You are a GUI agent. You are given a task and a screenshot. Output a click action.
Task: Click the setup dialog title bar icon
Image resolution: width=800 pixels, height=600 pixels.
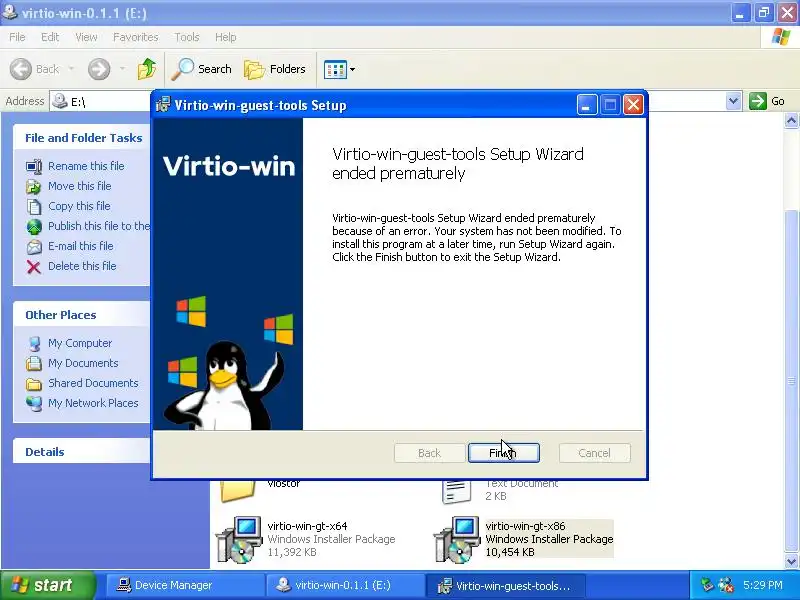[x=163, y=105]
